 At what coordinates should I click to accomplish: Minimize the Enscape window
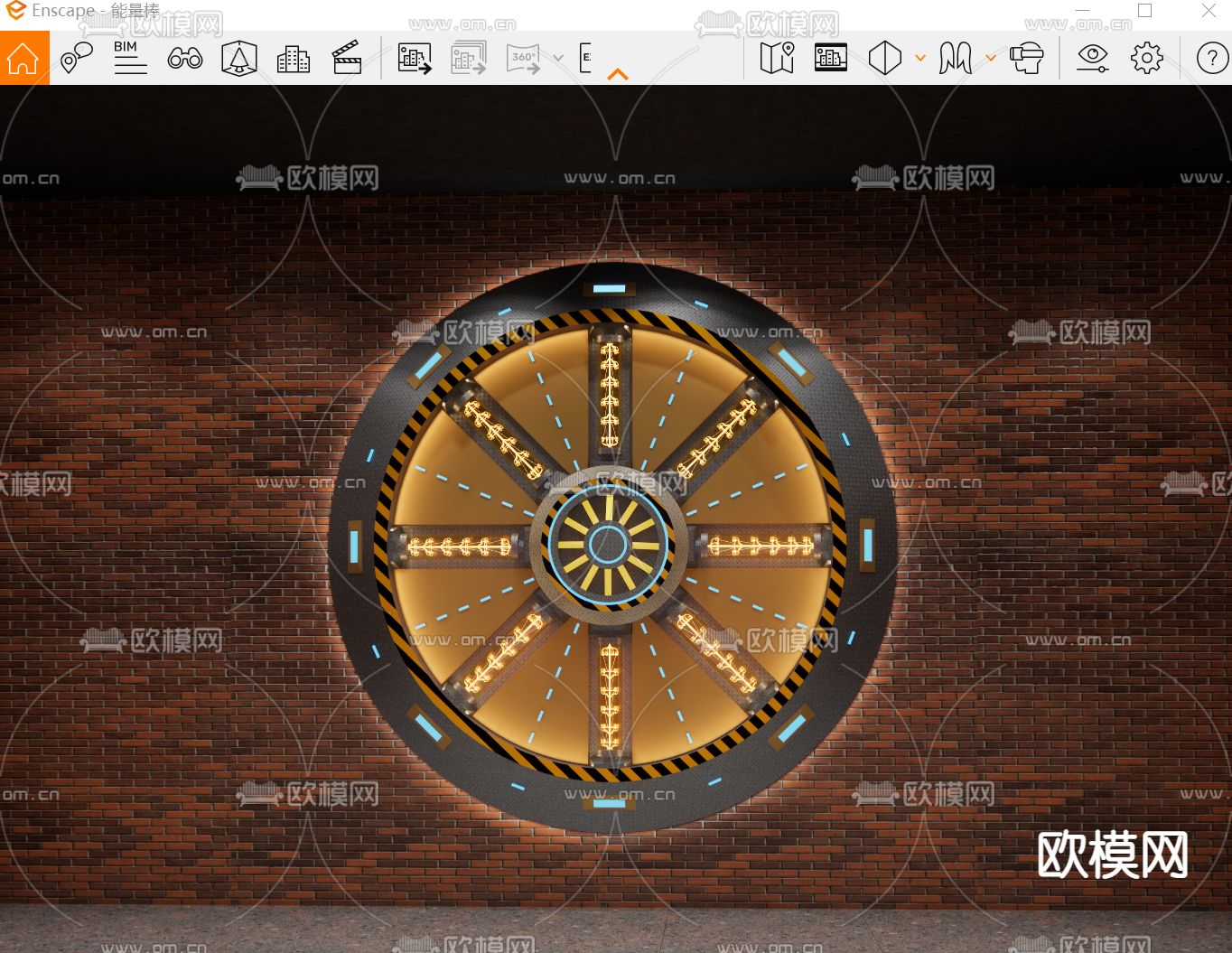tap(1082, 11)
